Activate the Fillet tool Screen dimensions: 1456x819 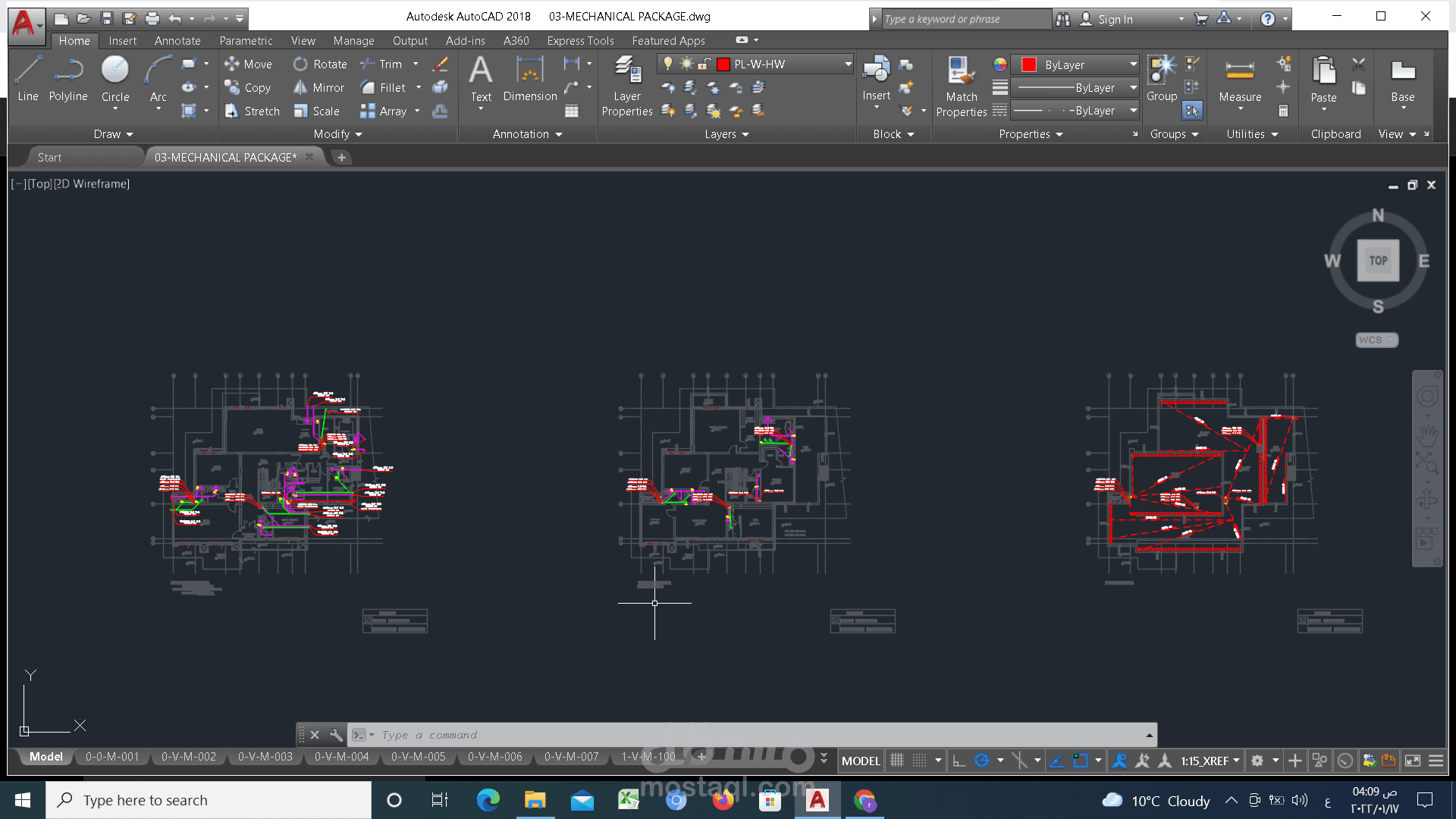tap(383, 88)
